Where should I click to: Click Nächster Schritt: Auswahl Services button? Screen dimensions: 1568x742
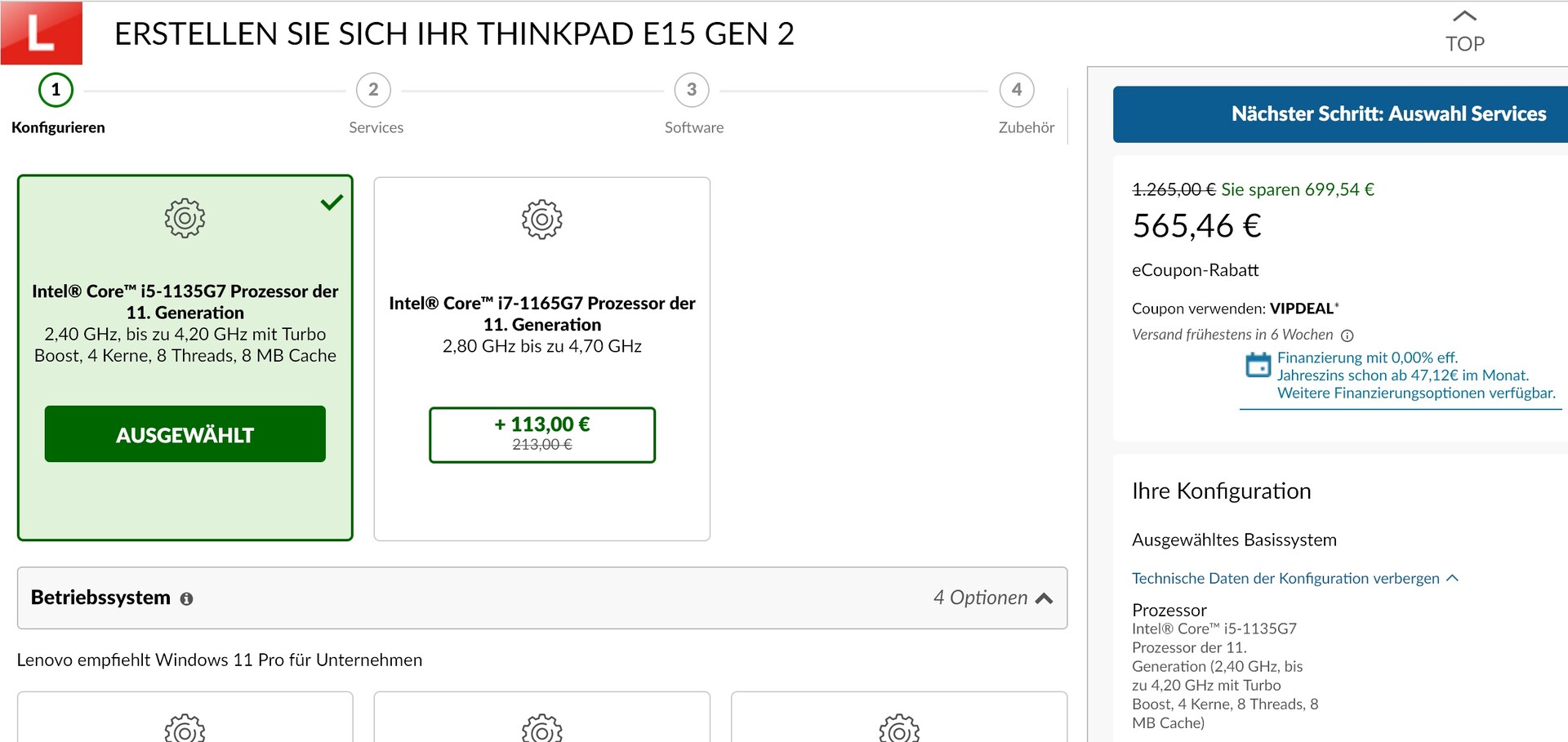[x=1388, y=114]
